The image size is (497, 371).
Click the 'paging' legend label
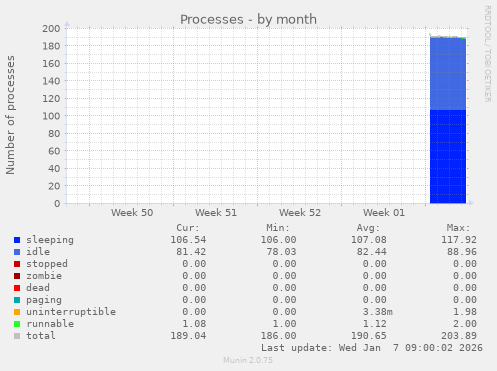pos(44,300)
